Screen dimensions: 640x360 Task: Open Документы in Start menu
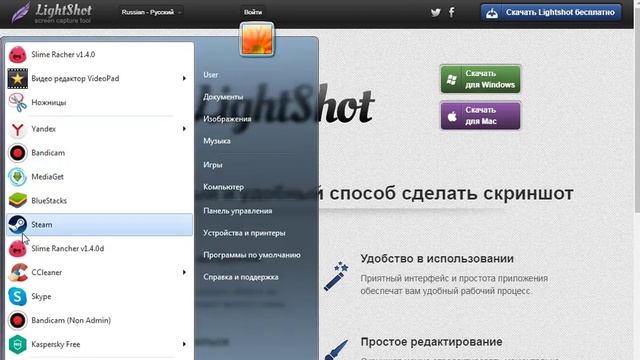(223, 97)
